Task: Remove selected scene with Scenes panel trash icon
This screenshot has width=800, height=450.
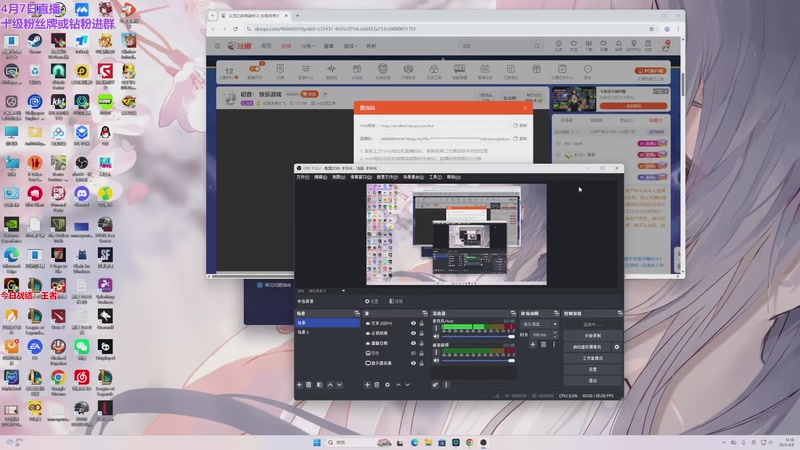Action: [x=309, y=385]
